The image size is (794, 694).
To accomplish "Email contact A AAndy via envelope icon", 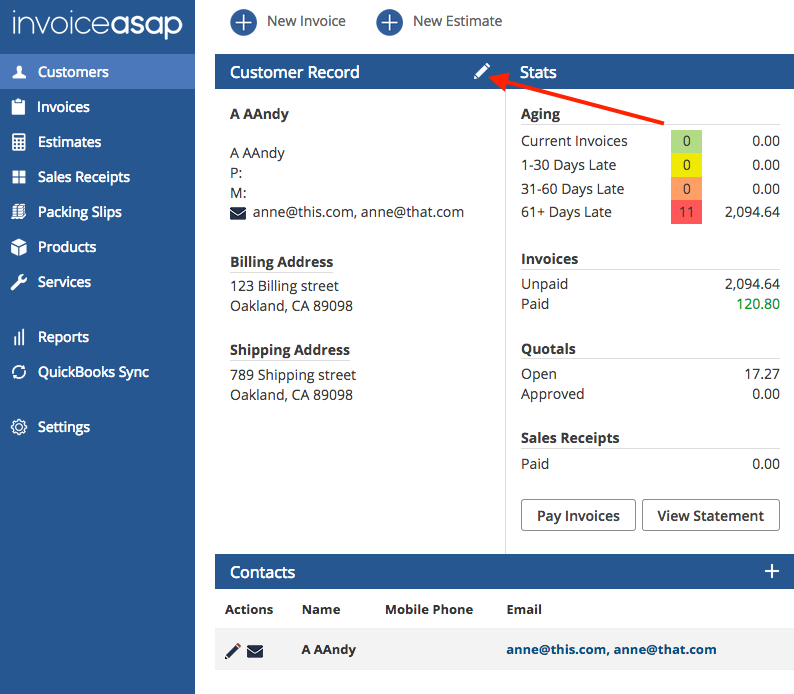I will tap(255, 651).
